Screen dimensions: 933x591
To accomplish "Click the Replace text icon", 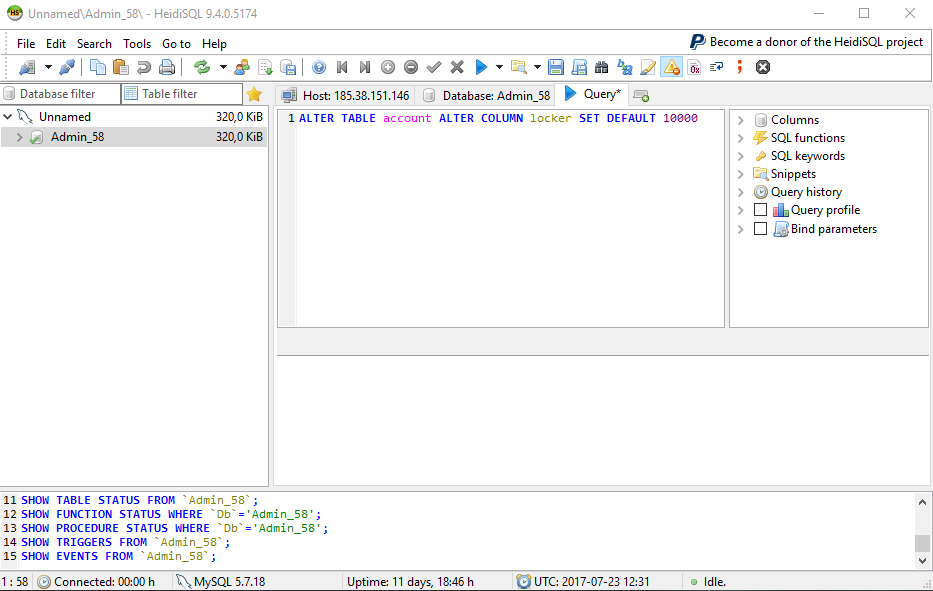I will tap(625, 67).
